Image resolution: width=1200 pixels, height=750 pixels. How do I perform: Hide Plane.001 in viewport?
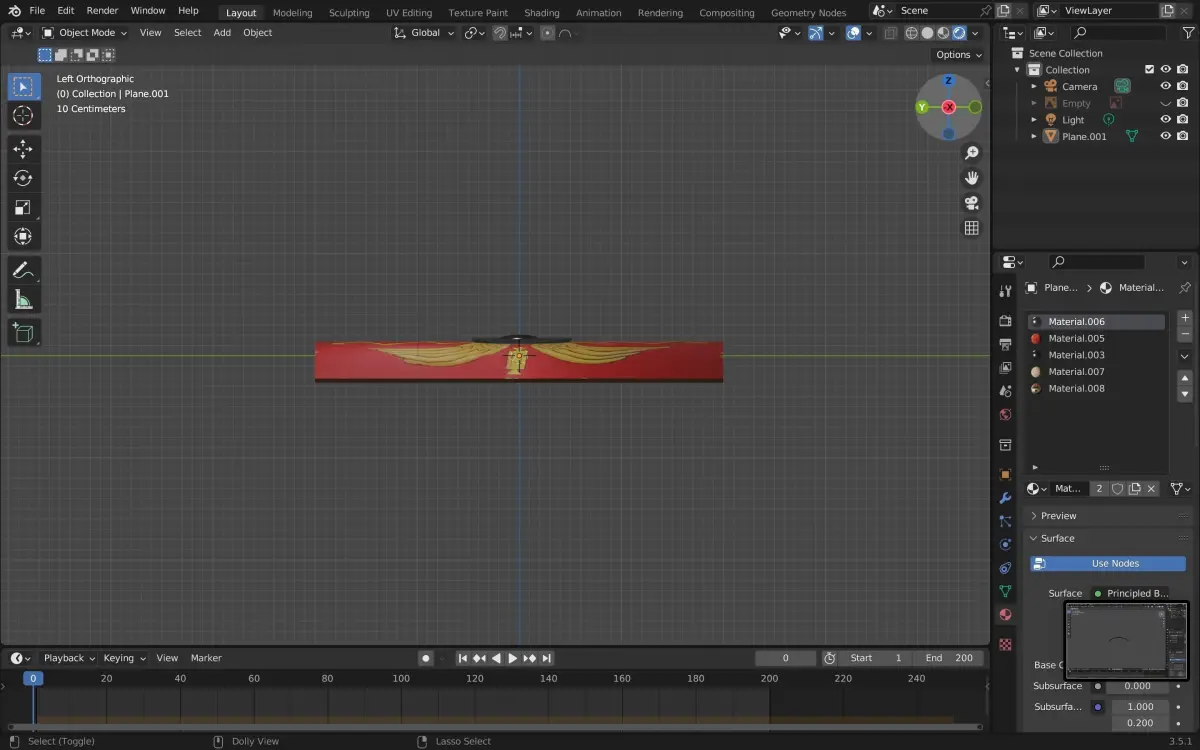point(1166,136)
